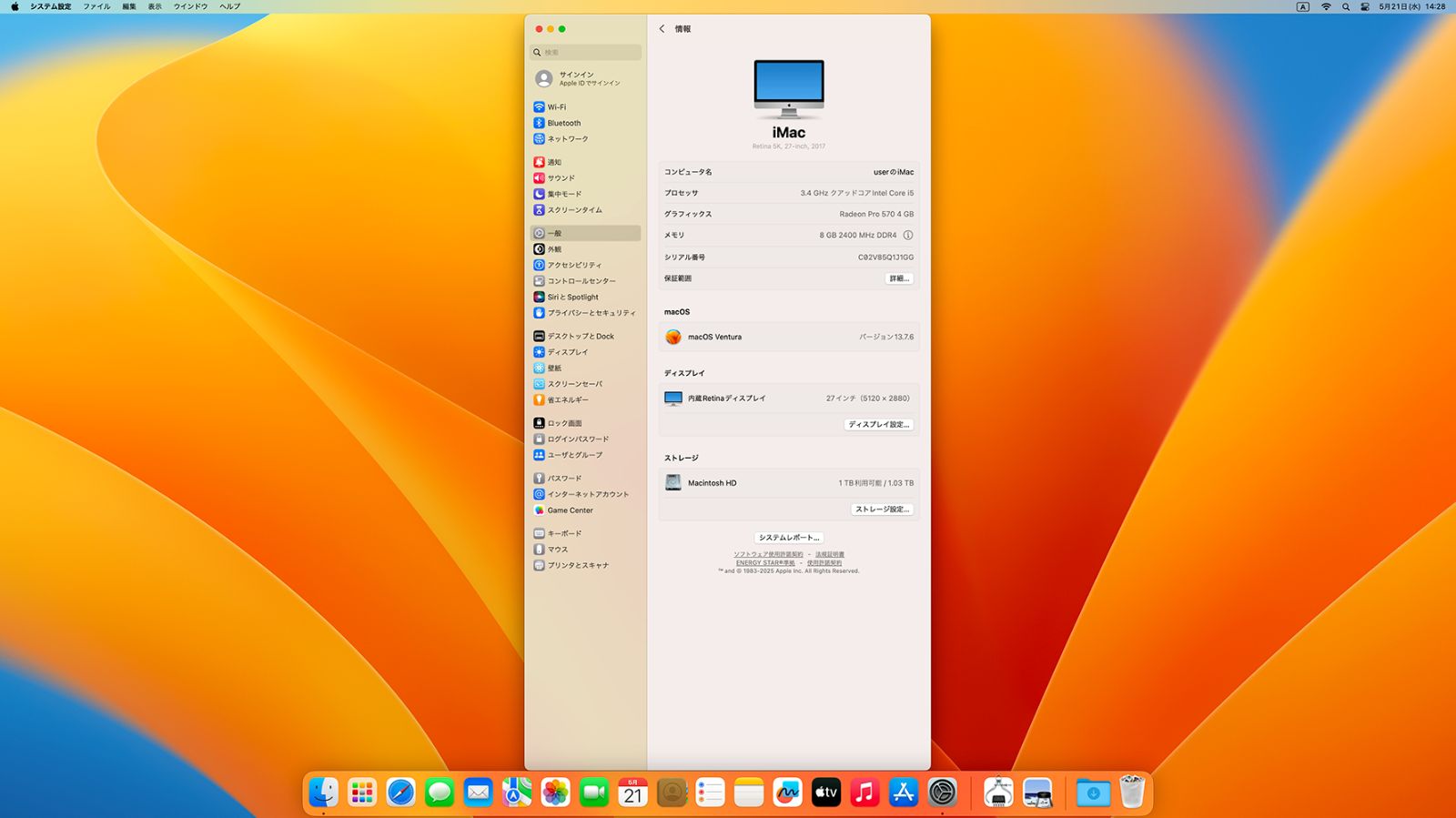Viewport: 1456px width, 818px height.
Task: Select キーボード in sidebar
Action: (x=586, y=534)
